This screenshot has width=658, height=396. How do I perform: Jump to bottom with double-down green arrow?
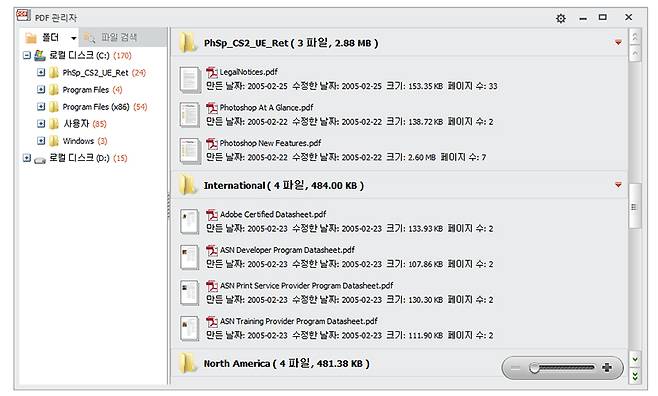point(635,376)
